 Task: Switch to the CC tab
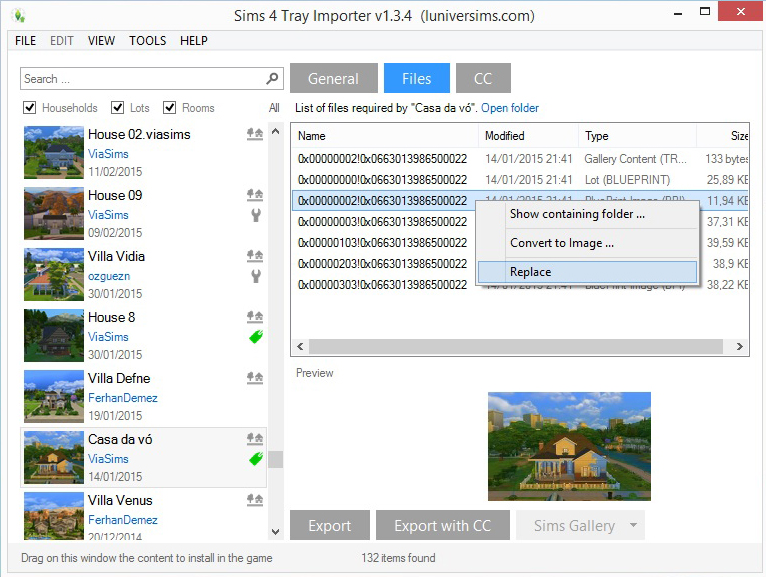pos(483,78)
